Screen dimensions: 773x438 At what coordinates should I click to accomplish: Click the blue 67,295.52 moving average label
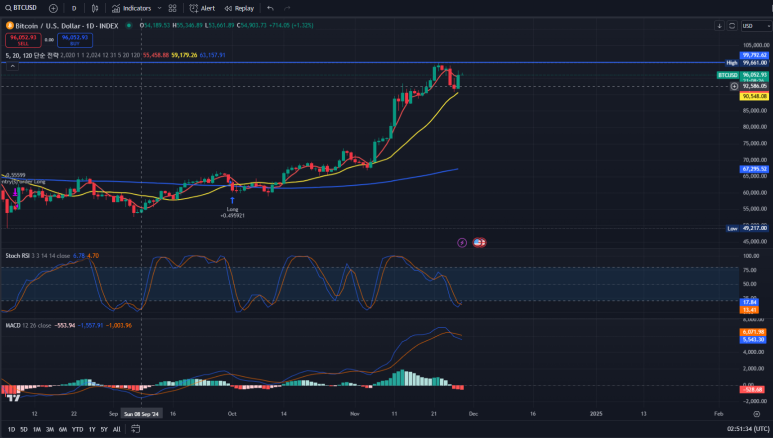754,169
